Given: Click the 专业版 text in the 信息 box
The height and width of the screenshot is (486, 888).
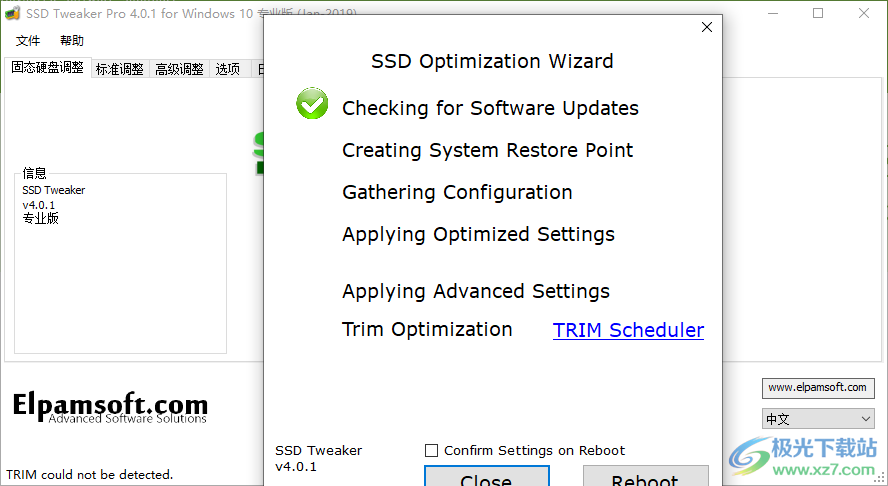Looking at the screenshot, I should pos(41,219).
